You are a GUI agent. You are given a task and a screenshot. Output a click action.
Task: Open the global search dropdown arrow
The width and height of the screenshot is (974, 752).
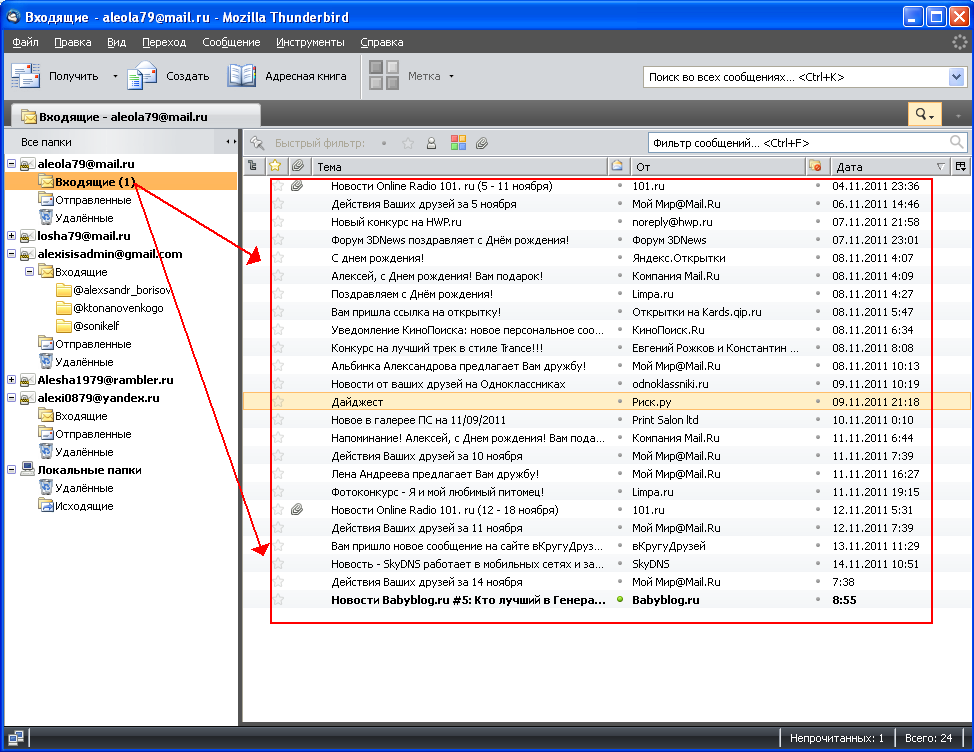tap(957, 77)
